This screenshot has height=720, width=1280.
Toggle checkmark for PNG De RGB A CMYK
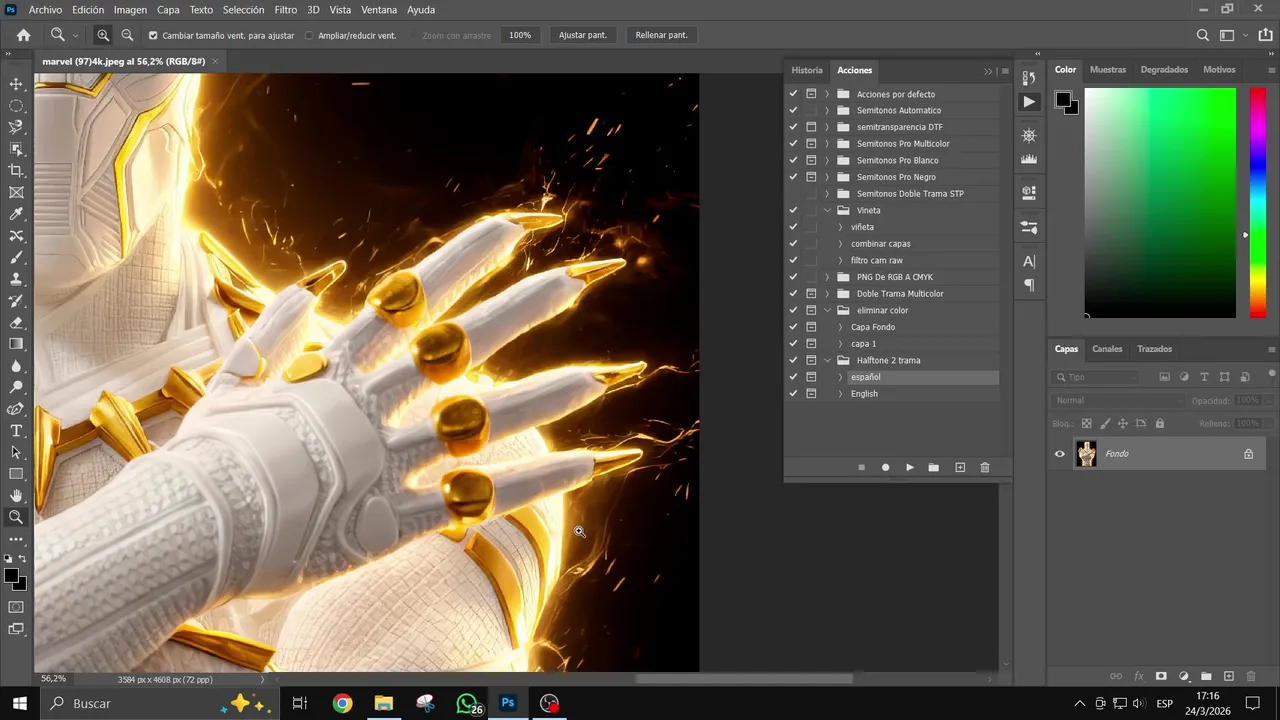[x=793, y=277]
